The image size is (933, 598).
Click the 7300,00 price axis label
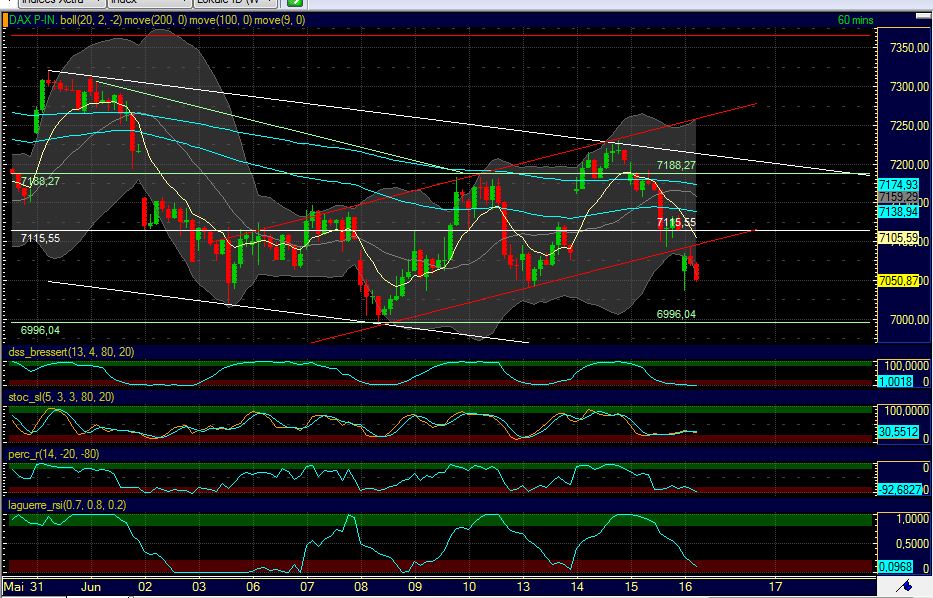[x=909, y=87]
